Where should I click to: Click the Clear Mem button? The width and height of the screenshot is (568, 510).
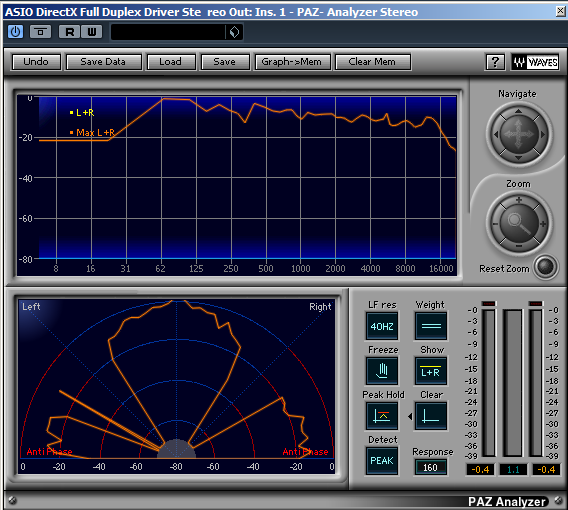coord(373,62)
